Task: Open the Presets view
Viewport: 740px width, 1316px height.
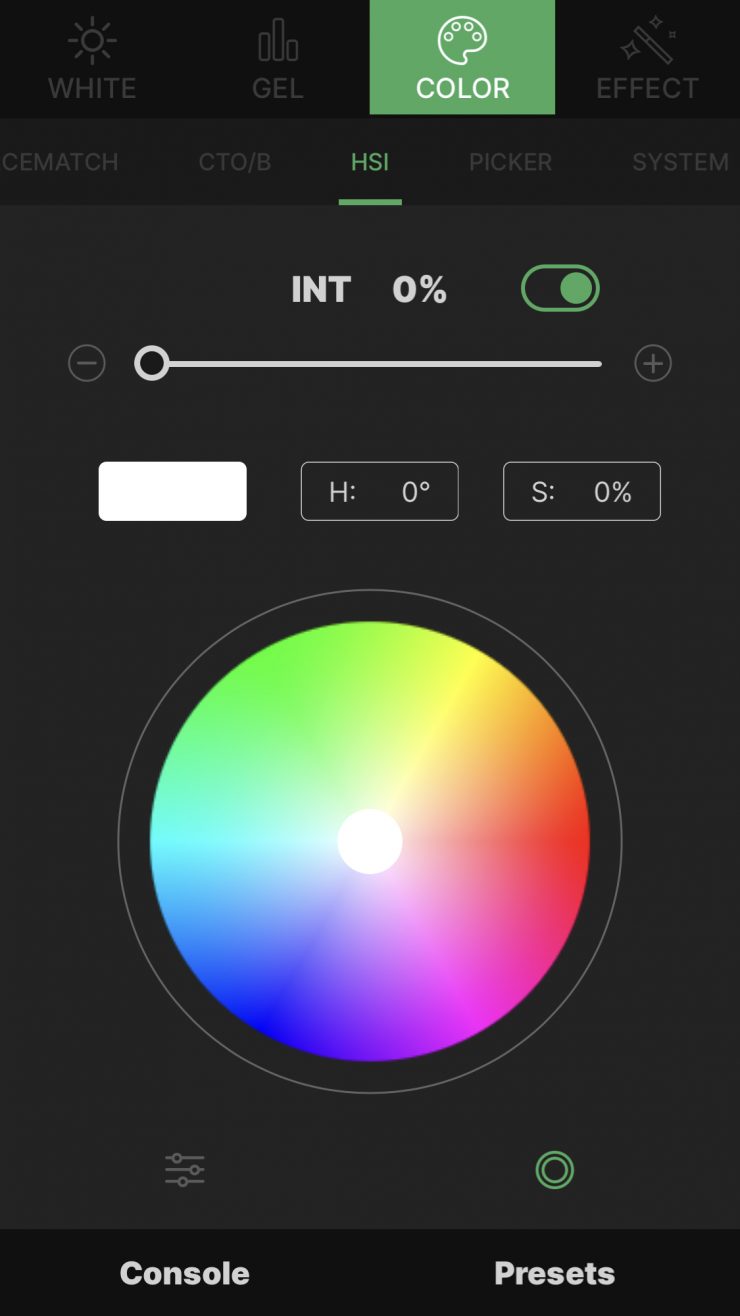Action: [x=555, y=1273]
